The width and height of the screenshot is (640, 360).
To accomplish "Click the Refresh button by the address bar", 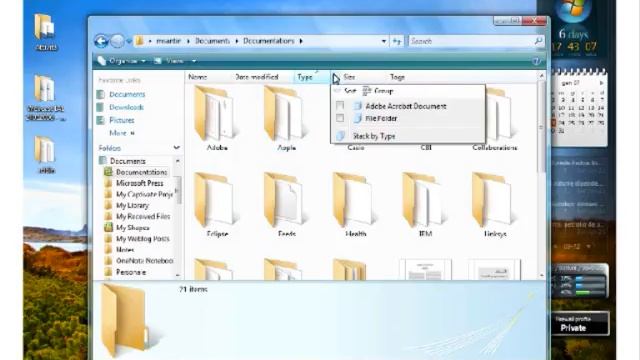I will pyautogui.click(x=397, y=41).
